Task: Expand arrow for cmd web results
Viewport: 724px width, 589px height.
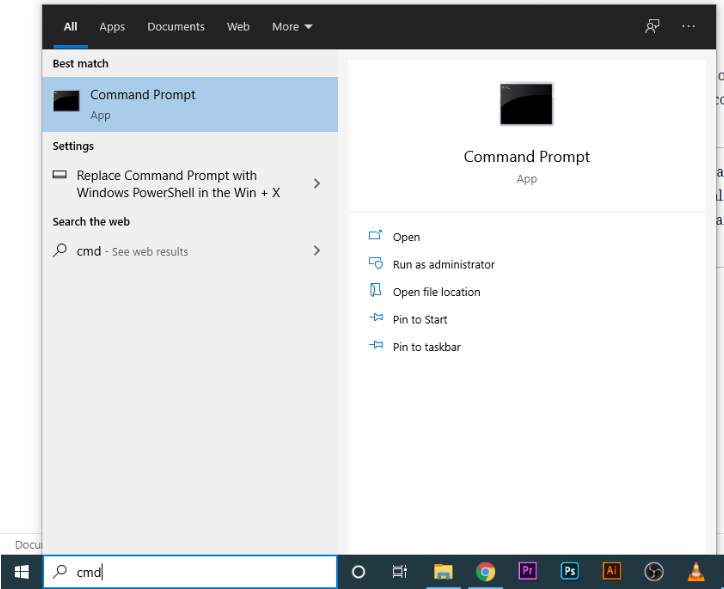Action: tap(317, 251)
